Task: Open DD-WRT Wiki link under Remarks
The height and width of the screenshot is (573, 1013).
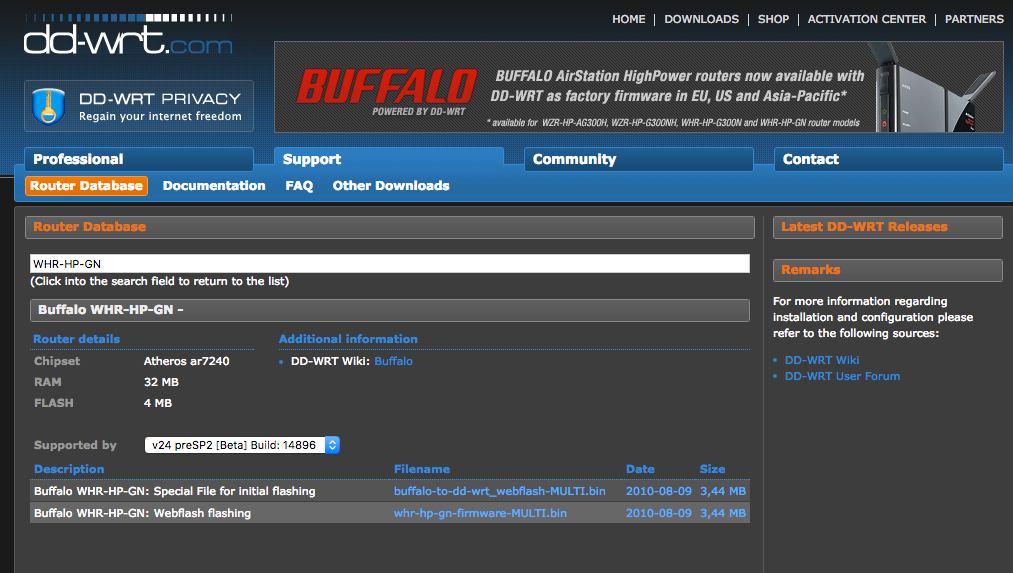Action: coord(822,360)
